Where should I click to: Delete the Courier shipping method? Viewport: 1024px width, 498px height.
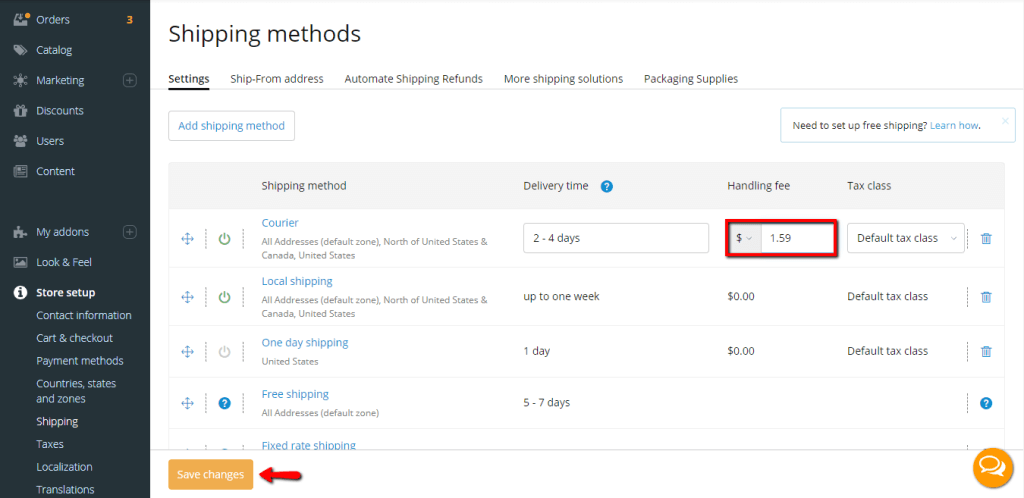(x=986, y=239)
